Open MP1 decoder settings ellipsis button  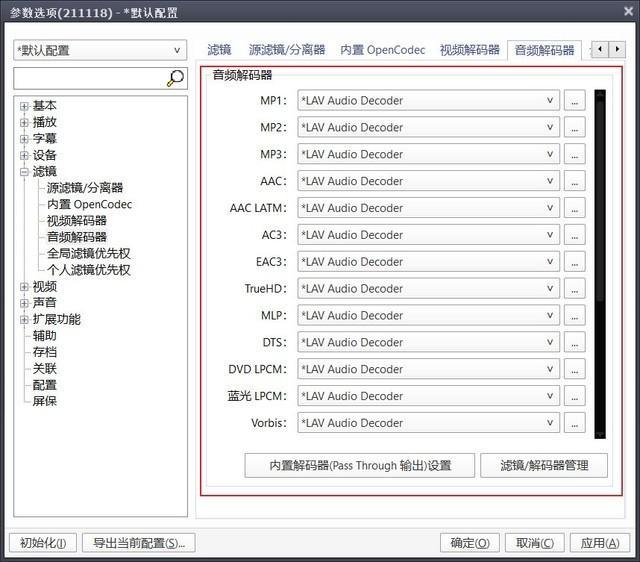(x=574, y=100)
